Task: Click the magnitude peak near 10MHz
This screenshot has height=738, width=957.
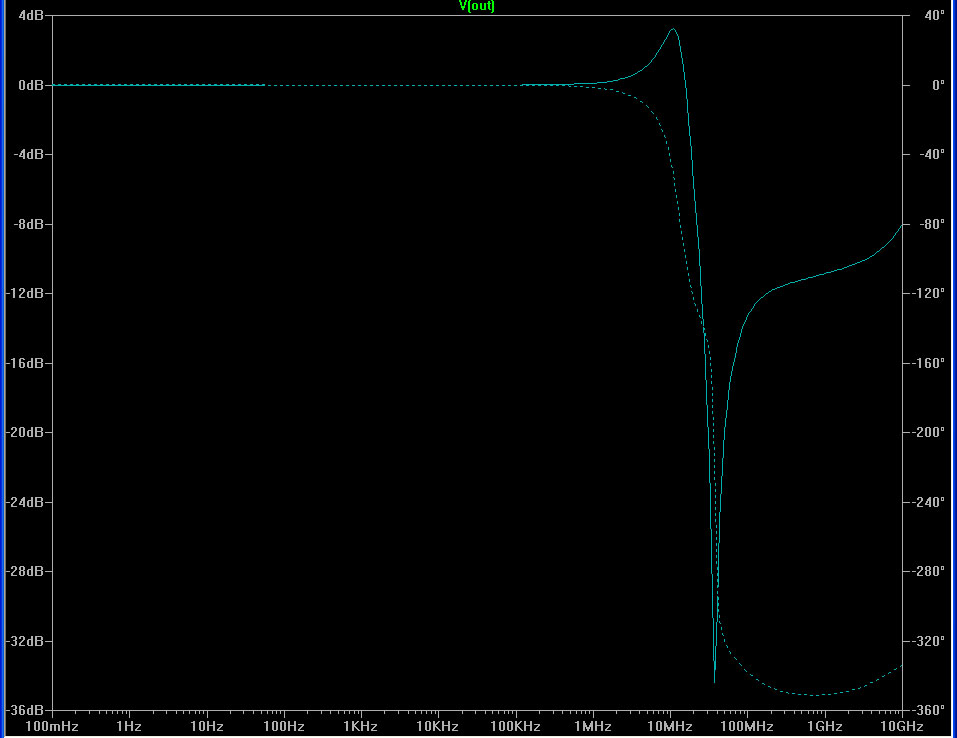Action: [673, 29]
